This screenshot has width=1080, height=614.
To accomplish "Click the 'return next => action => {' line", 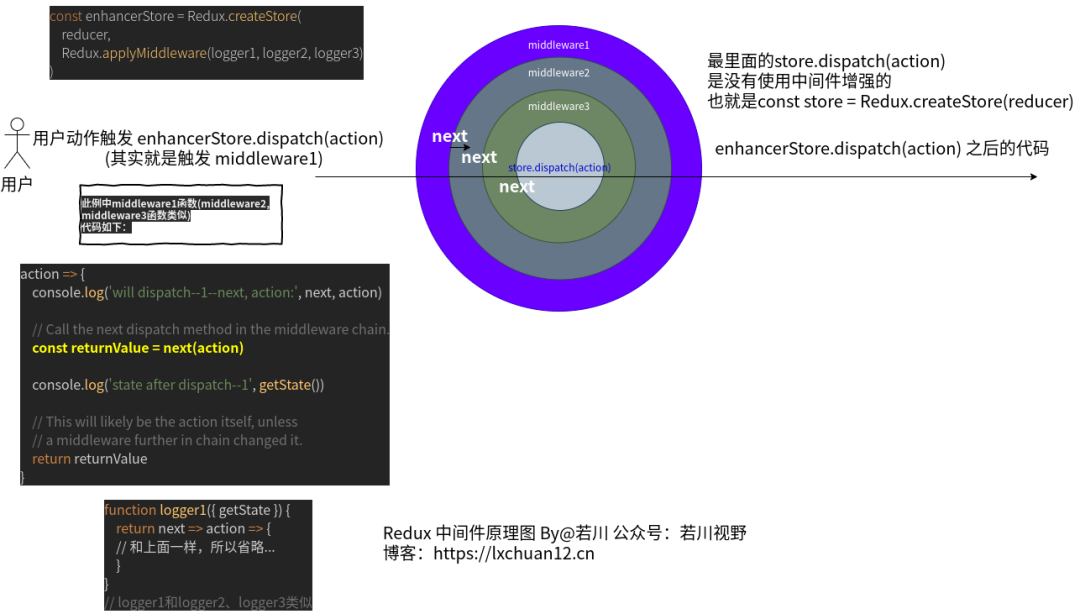I will 194,529.
